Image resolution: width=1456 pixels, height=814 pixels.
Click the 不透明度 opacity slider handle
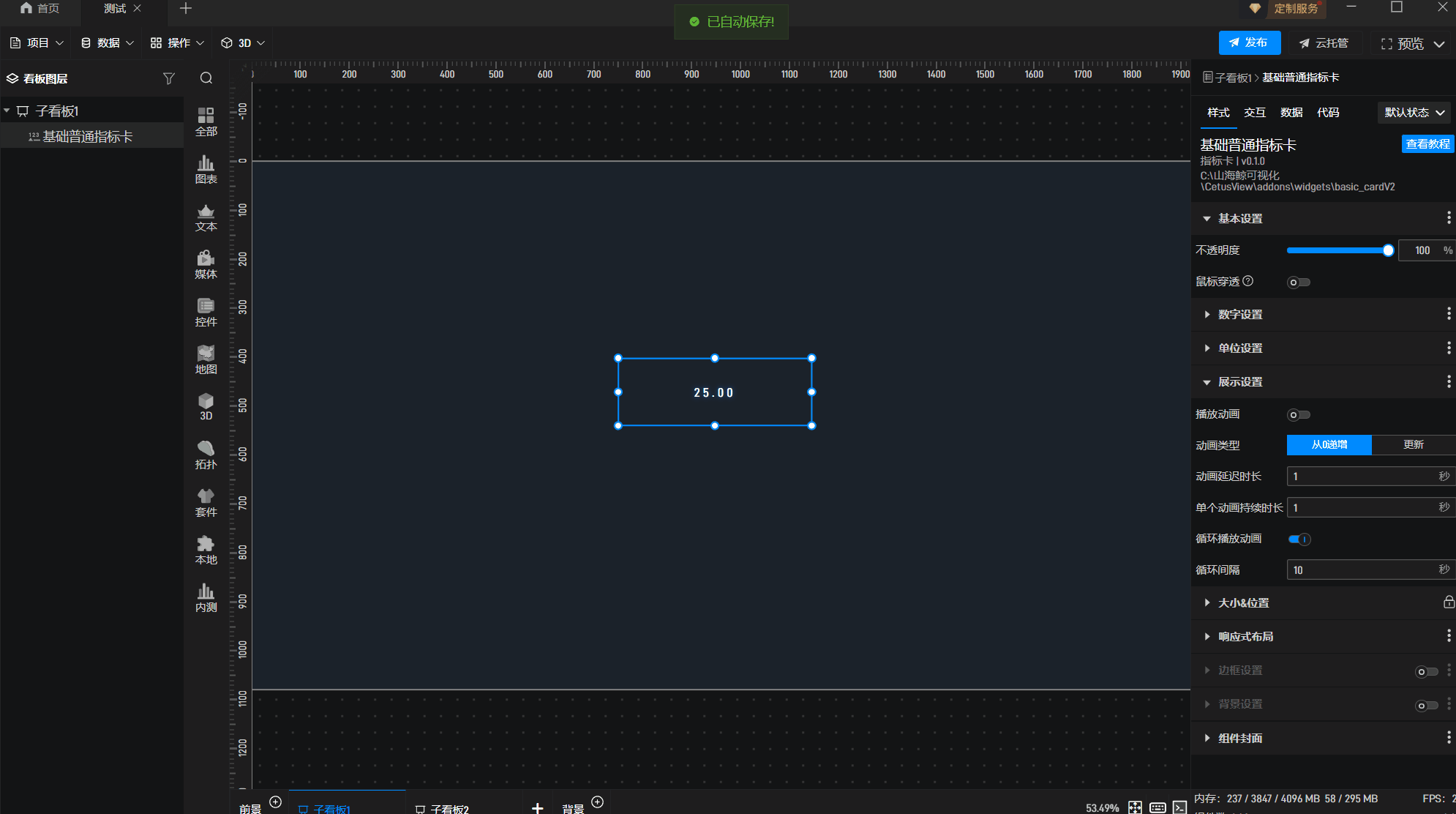point(1388,250)
